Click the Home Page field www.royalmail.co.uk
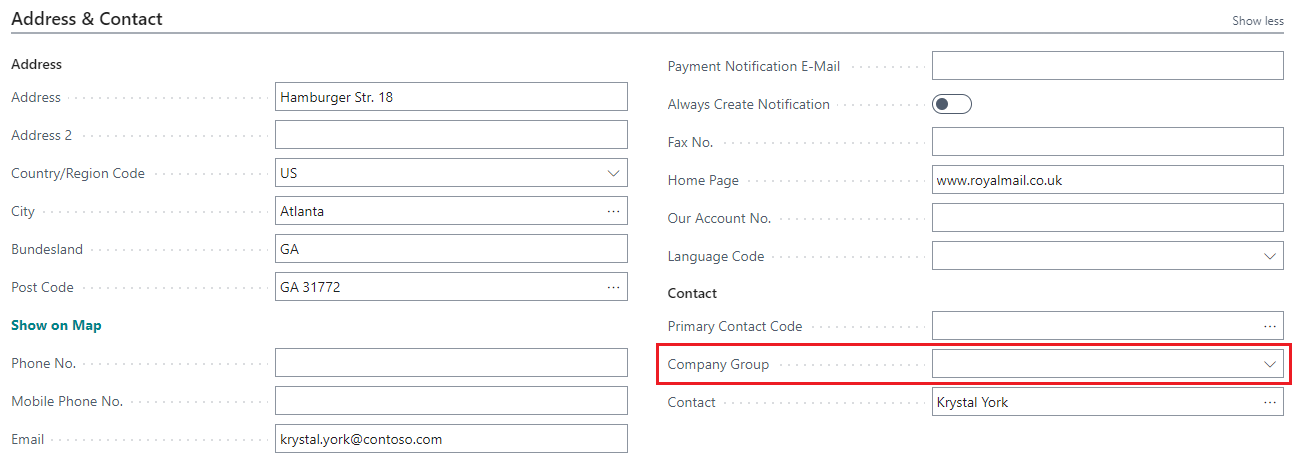 pyautogui.click(x=1108, y=180)
